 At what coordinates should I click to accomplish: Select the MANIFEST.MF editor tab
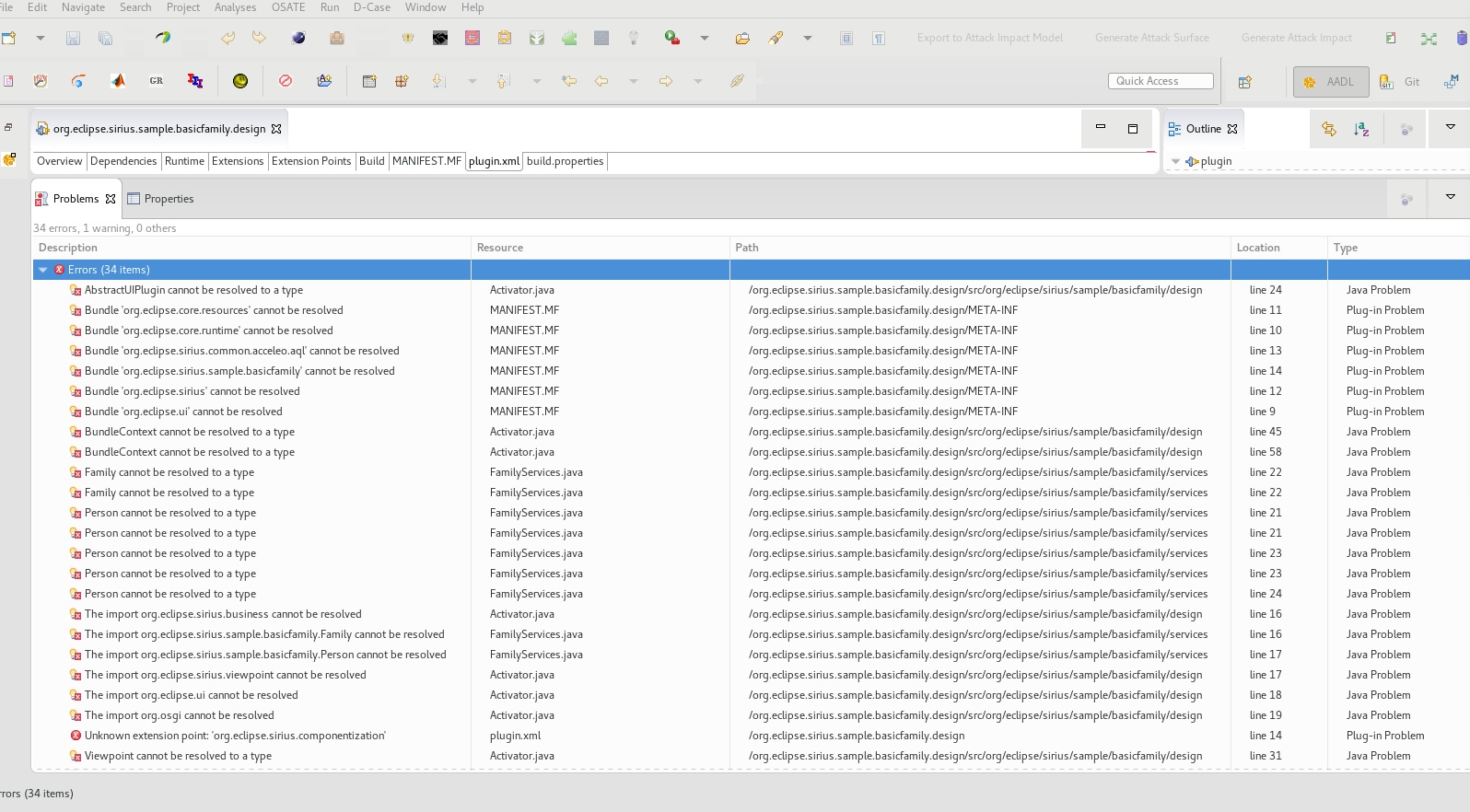(426, 161)
